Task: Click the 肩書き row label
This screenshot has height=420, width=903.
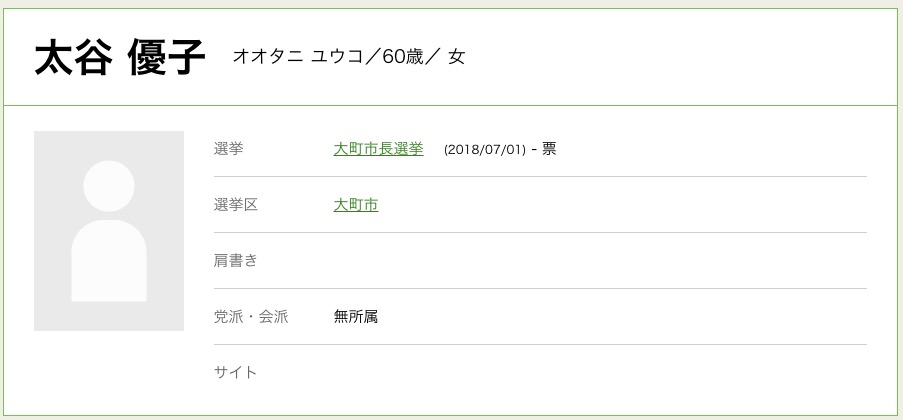Action: click(236, 261)
